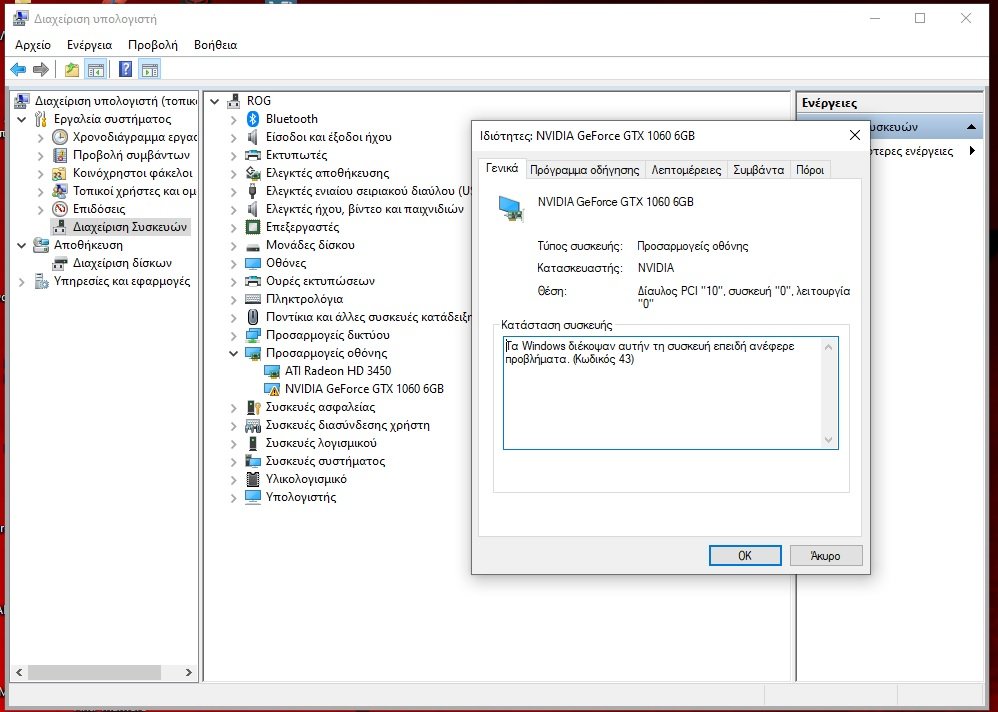Image resolution: width=998 pixels, height=712 pixels.
Task: Click the Μονάδες δίσκου drive icon
Action: 253,246
